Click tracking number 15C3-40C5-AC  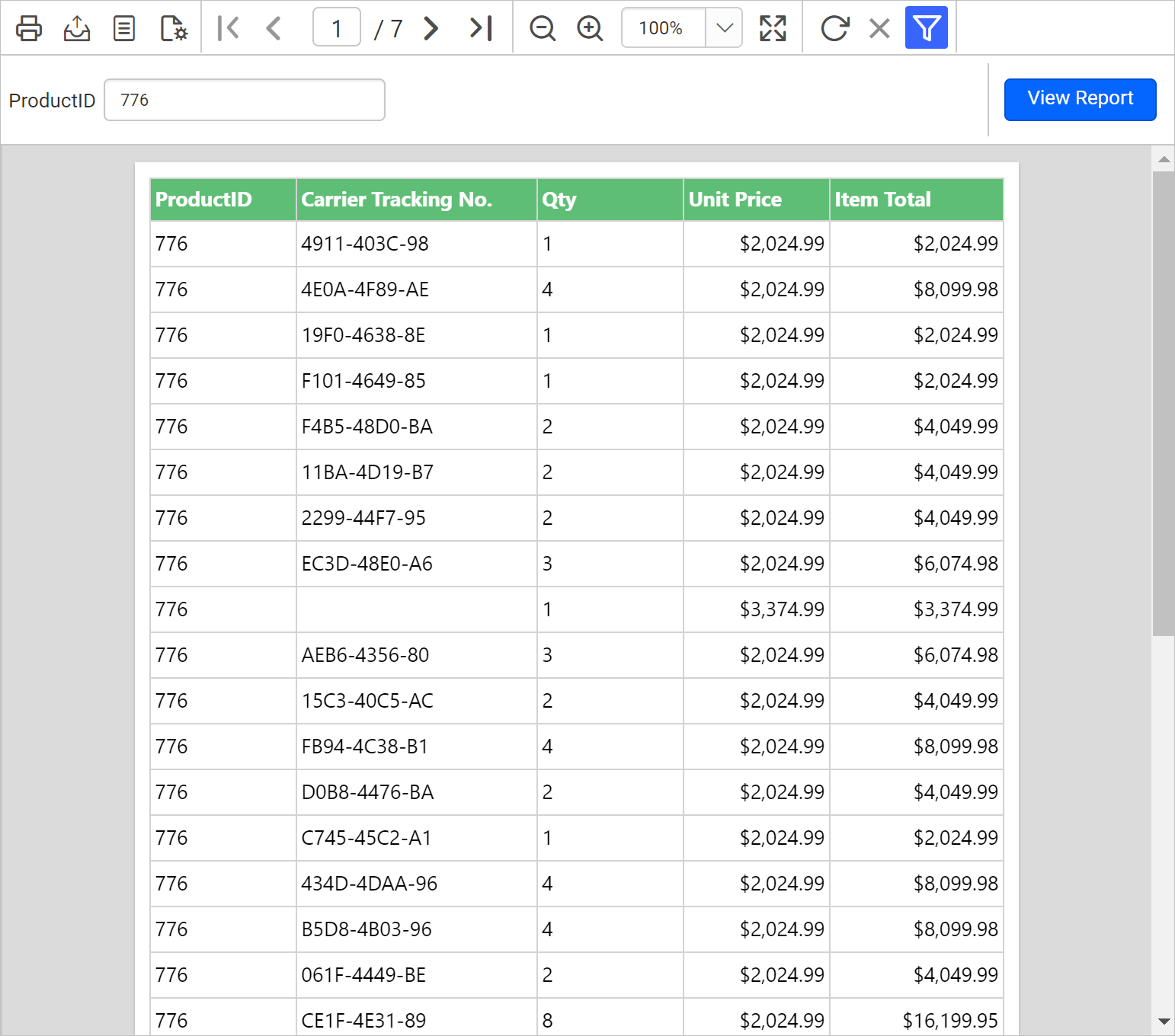(x=367, y=701)
